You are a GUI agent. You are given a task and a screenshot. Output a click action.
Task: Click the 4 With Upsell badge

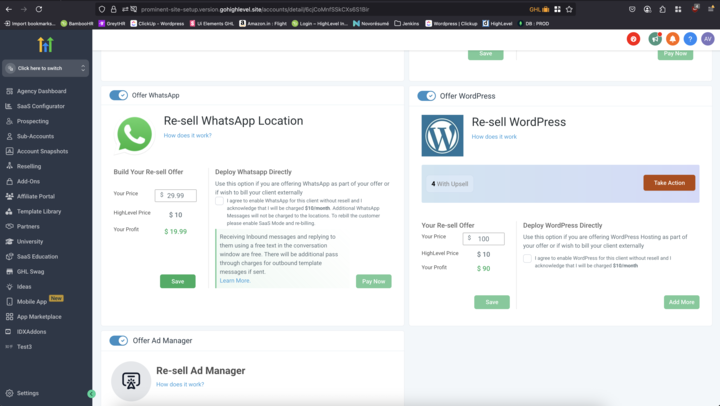point(450,184)
